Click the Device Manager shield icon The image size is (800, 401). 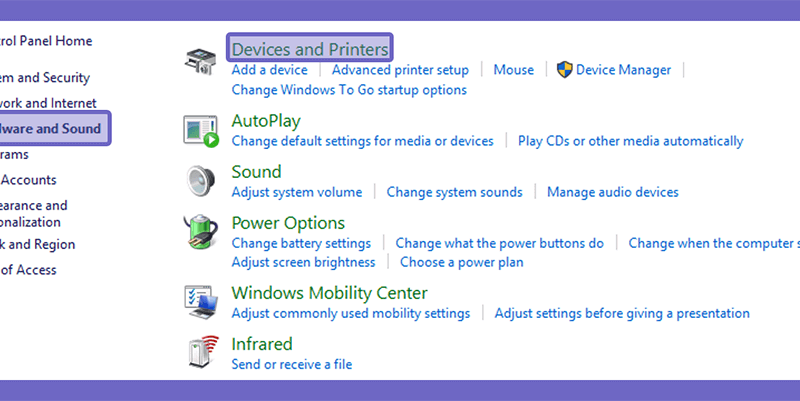click(564, 70)
